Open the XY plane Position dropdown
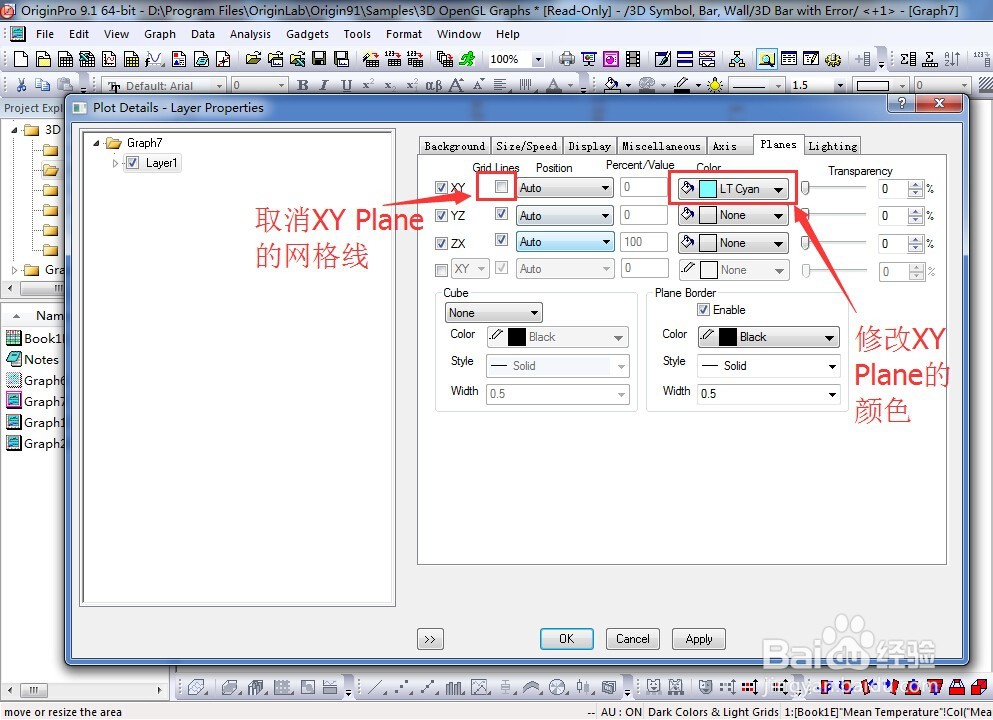The image size is (993, 720). pos(564,188)
